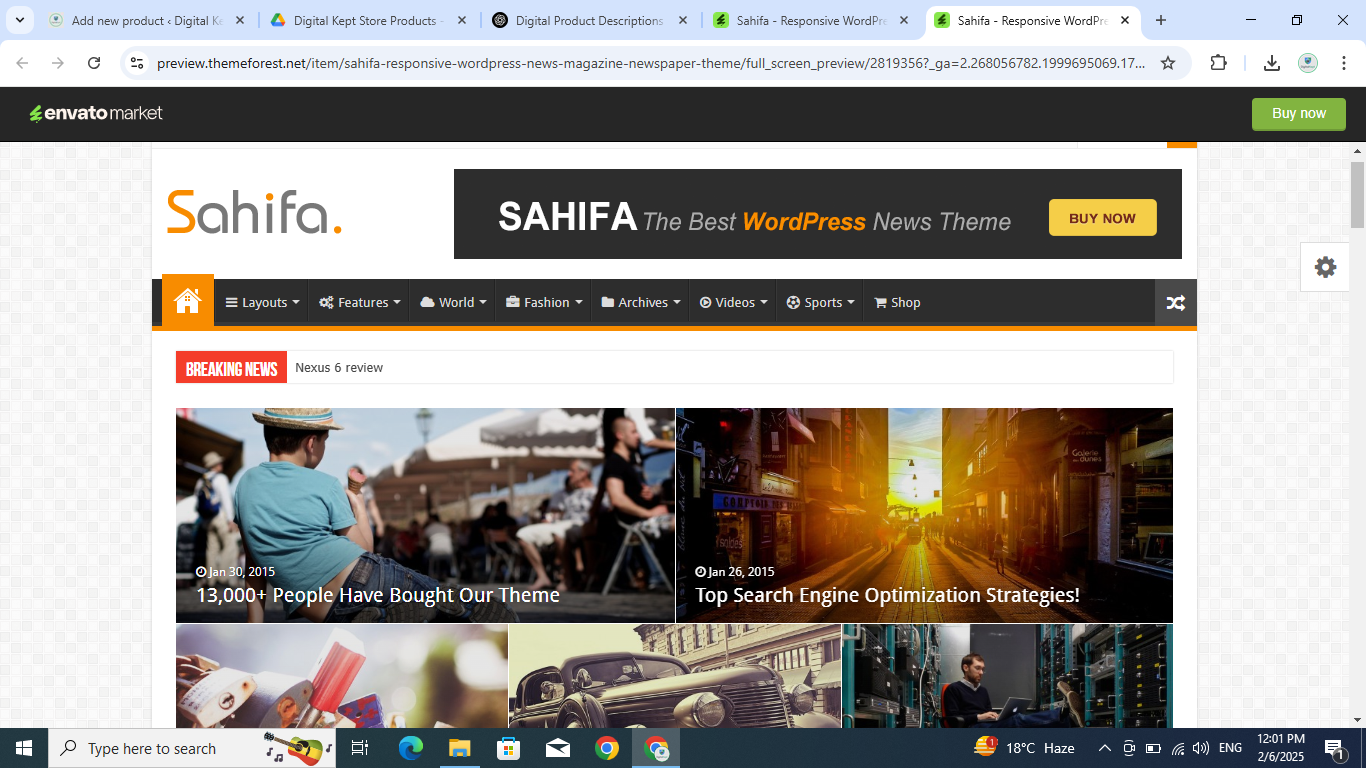
Task: Open the Nexus 6 review link
Action: (x=339, y=368)
